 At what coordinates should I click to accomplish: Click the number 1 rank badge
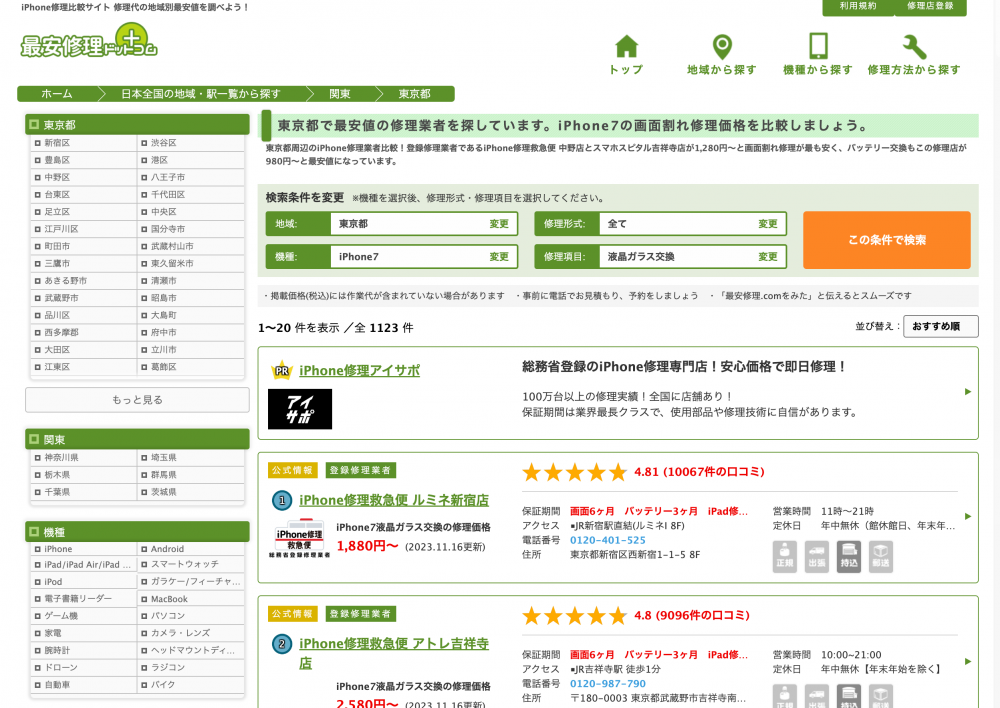282,501
